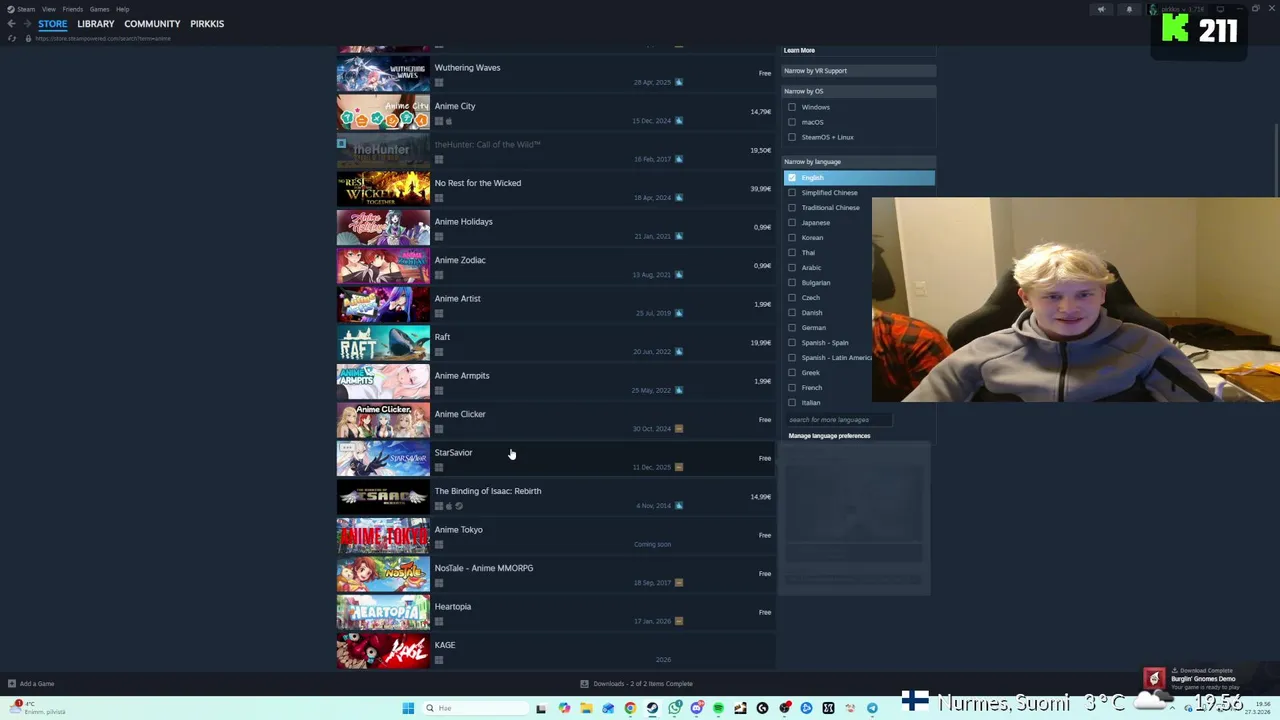The width and height of the screenshot is (1280, 720).
Task: Check the Thai language filter
Action: point(792,253)
